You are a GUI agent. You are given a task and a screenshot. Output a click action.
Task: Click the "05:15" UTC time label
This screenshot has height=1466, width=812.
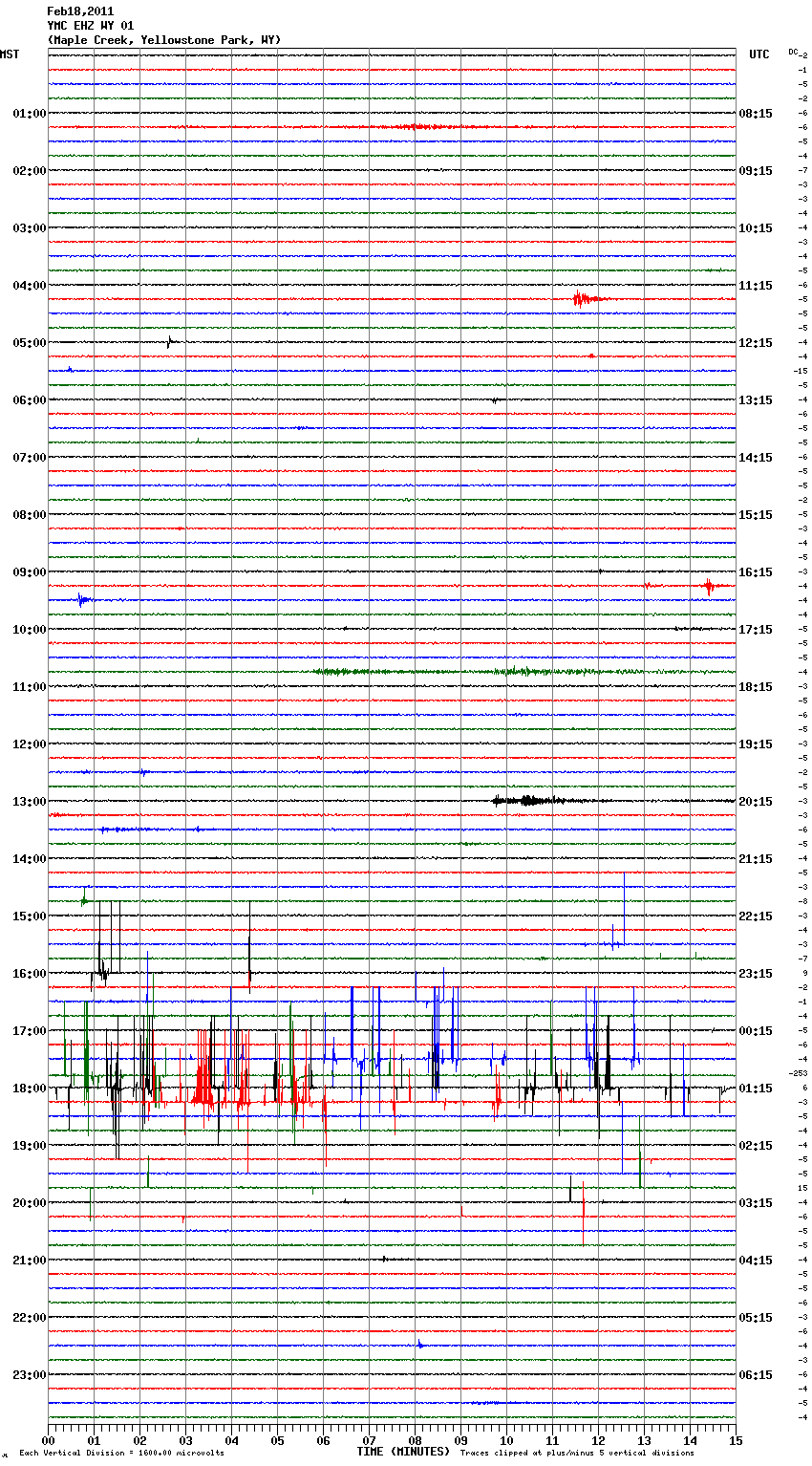click(756, 1318)
